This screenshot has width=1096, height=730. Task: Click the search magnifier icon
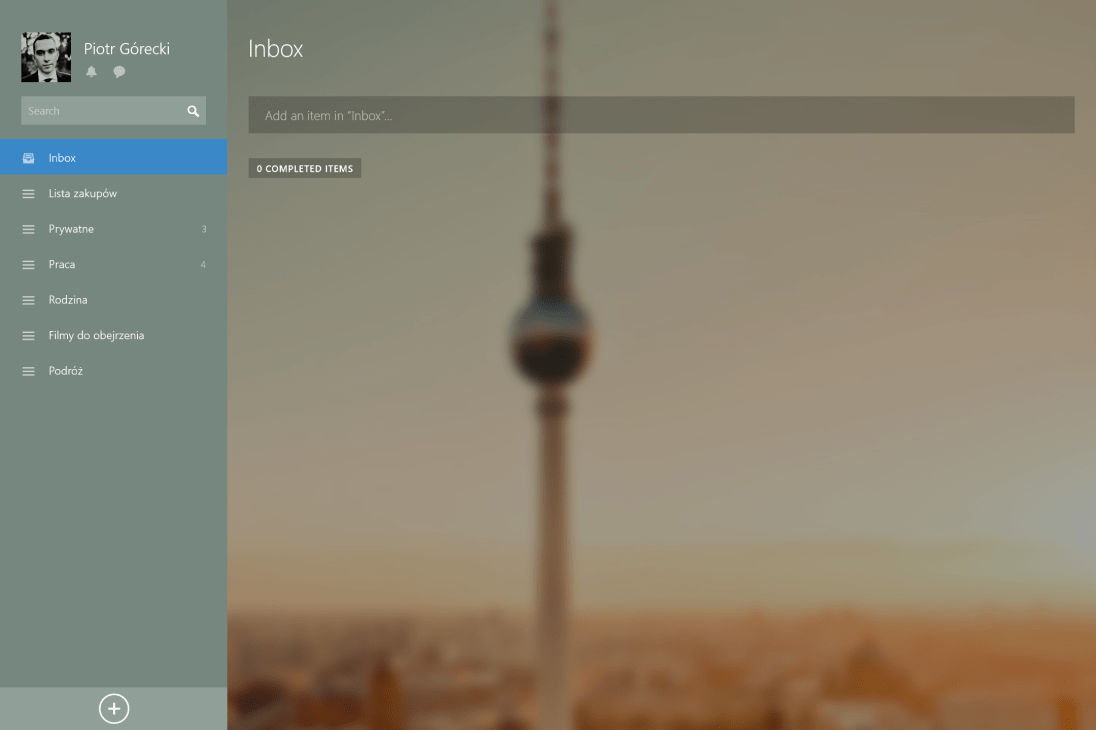click(193, 111)
